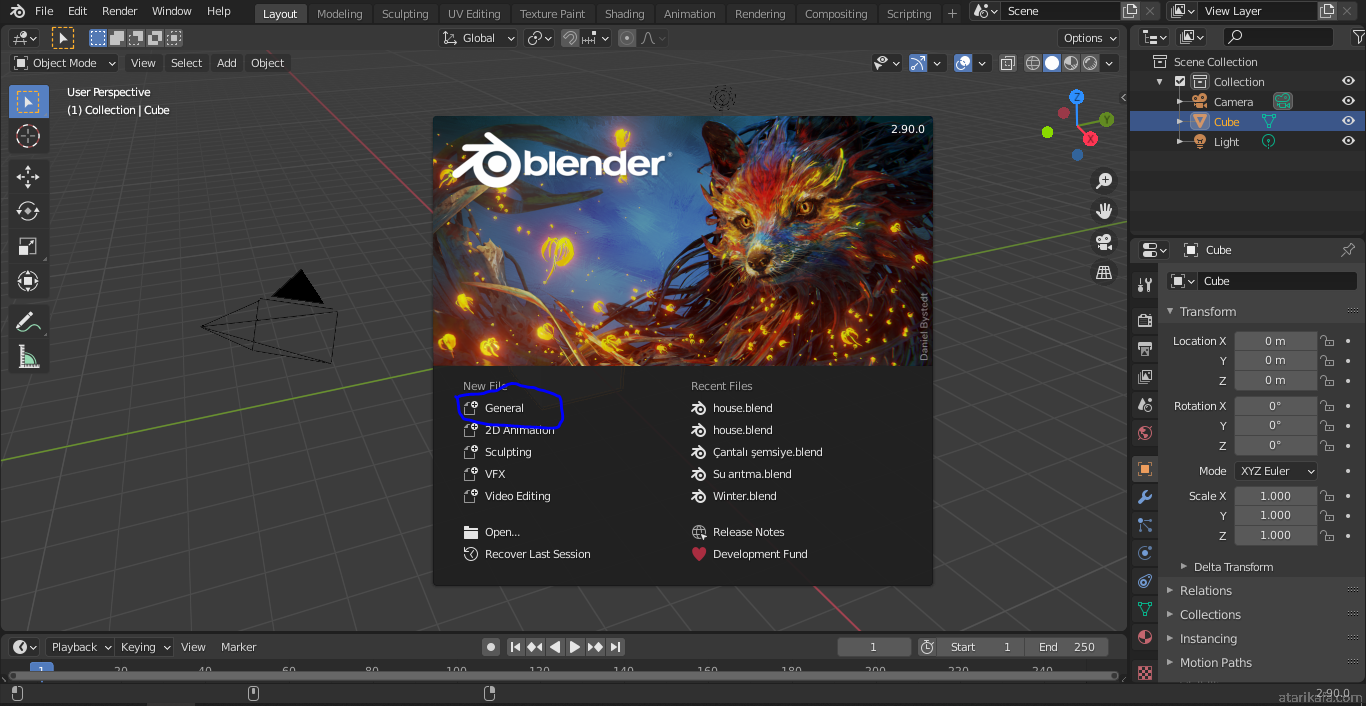Open the Options dropdown
The image size is (1366, 706).
[1091, 38]
